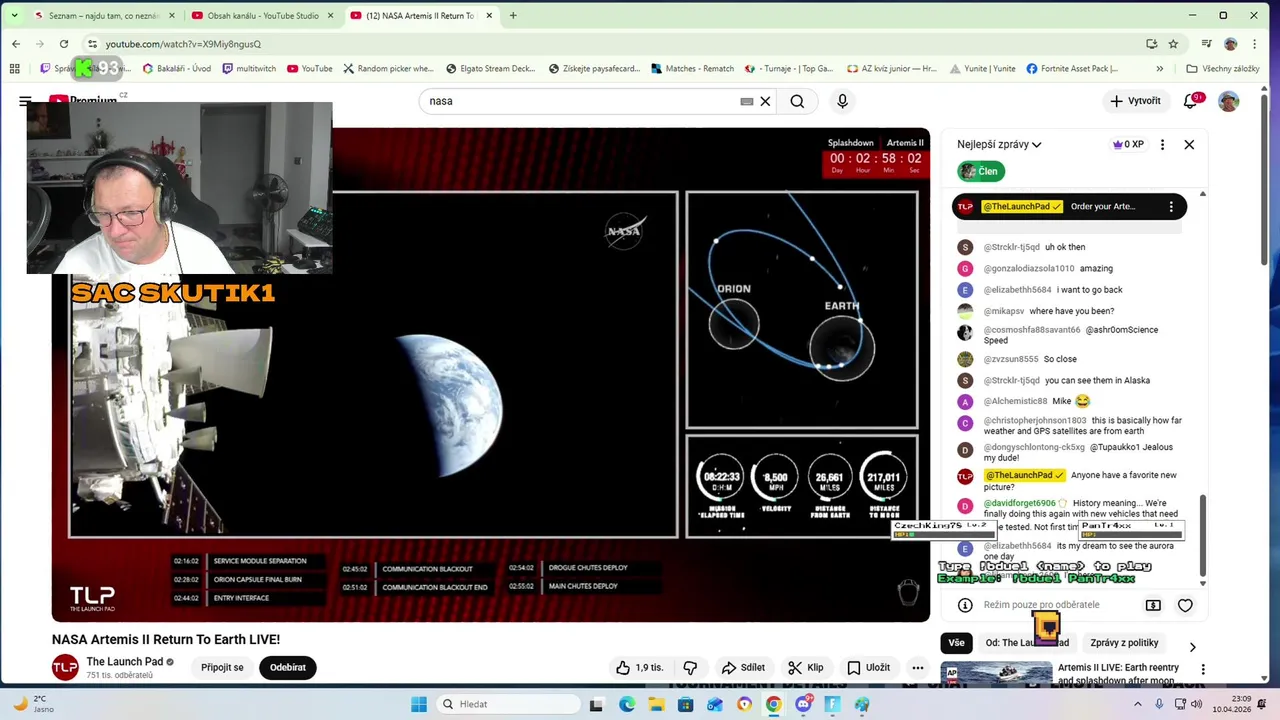Viewport: 1280px width, 720px height.
Task: Select the Vše filter chip
Action: pyautogui.click(x=957, y=643)
